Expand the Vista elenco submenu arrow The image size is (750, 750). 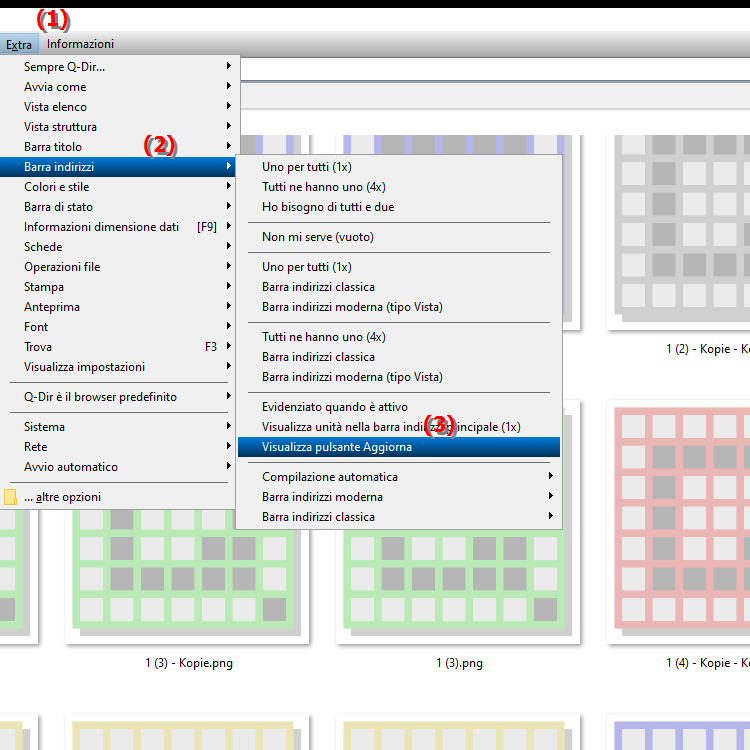[x=229, y=106]
